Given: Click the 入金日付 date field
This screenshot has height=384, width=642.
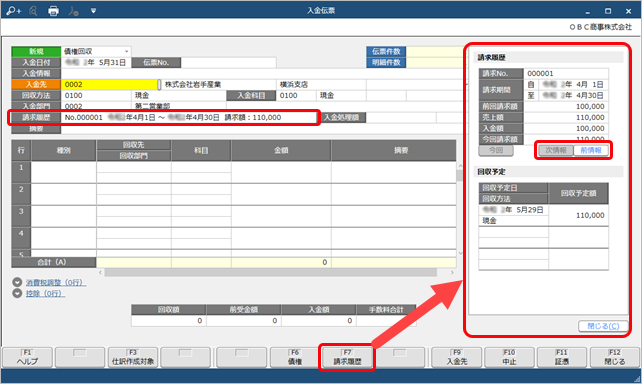Looking at the screenshot, I should point(96,62).
